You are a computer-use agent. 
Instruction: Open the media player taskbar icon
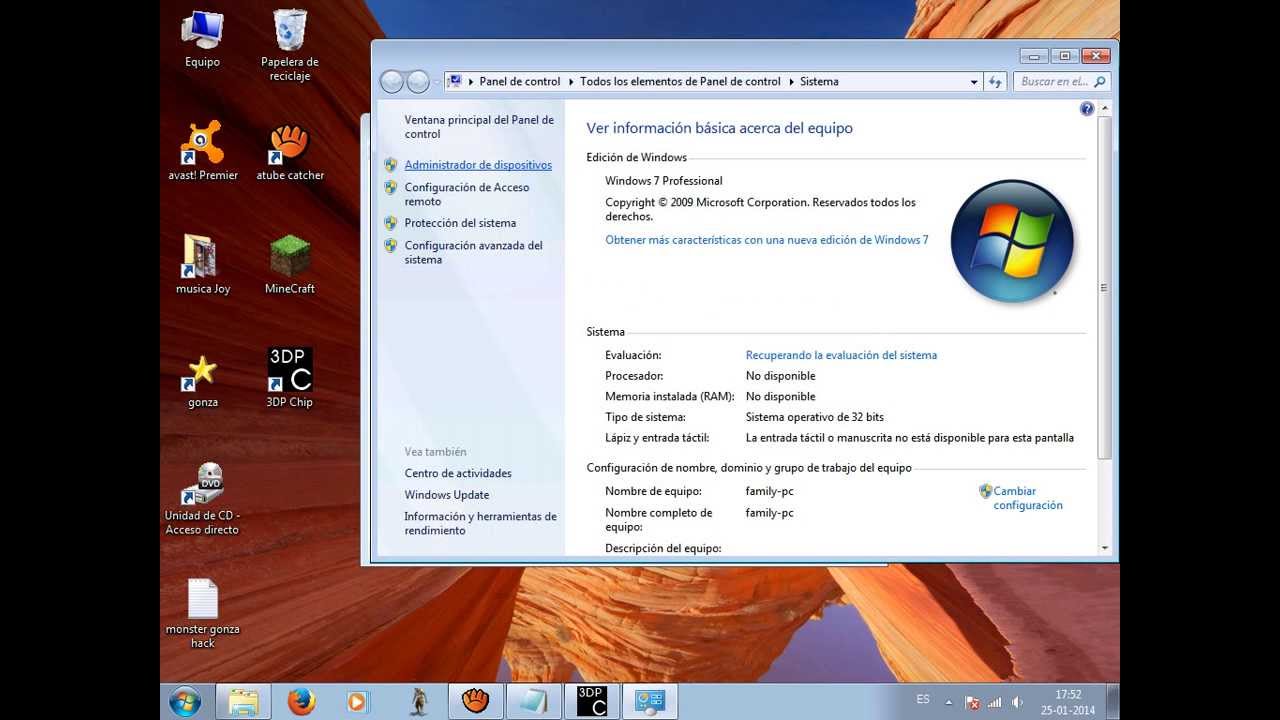click(358, 702)
